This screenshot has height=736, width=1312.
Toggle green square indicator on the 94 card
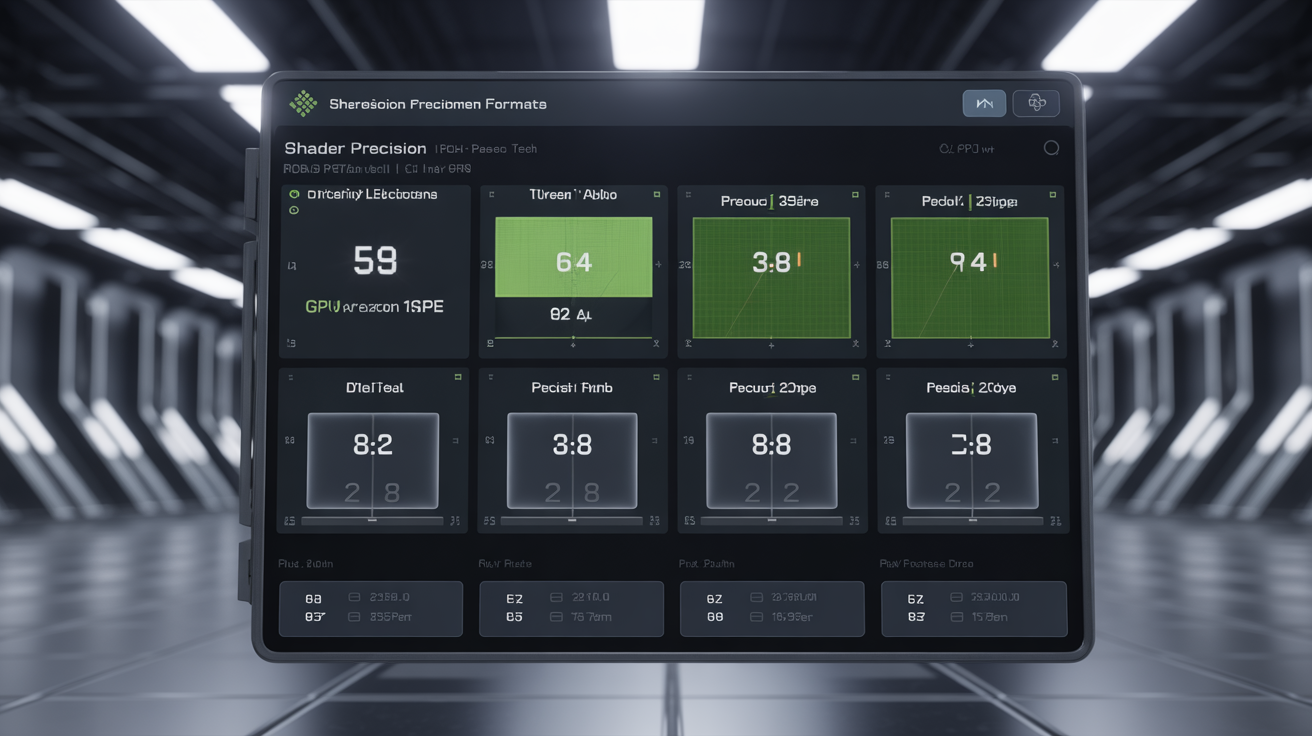[1054, 194]
